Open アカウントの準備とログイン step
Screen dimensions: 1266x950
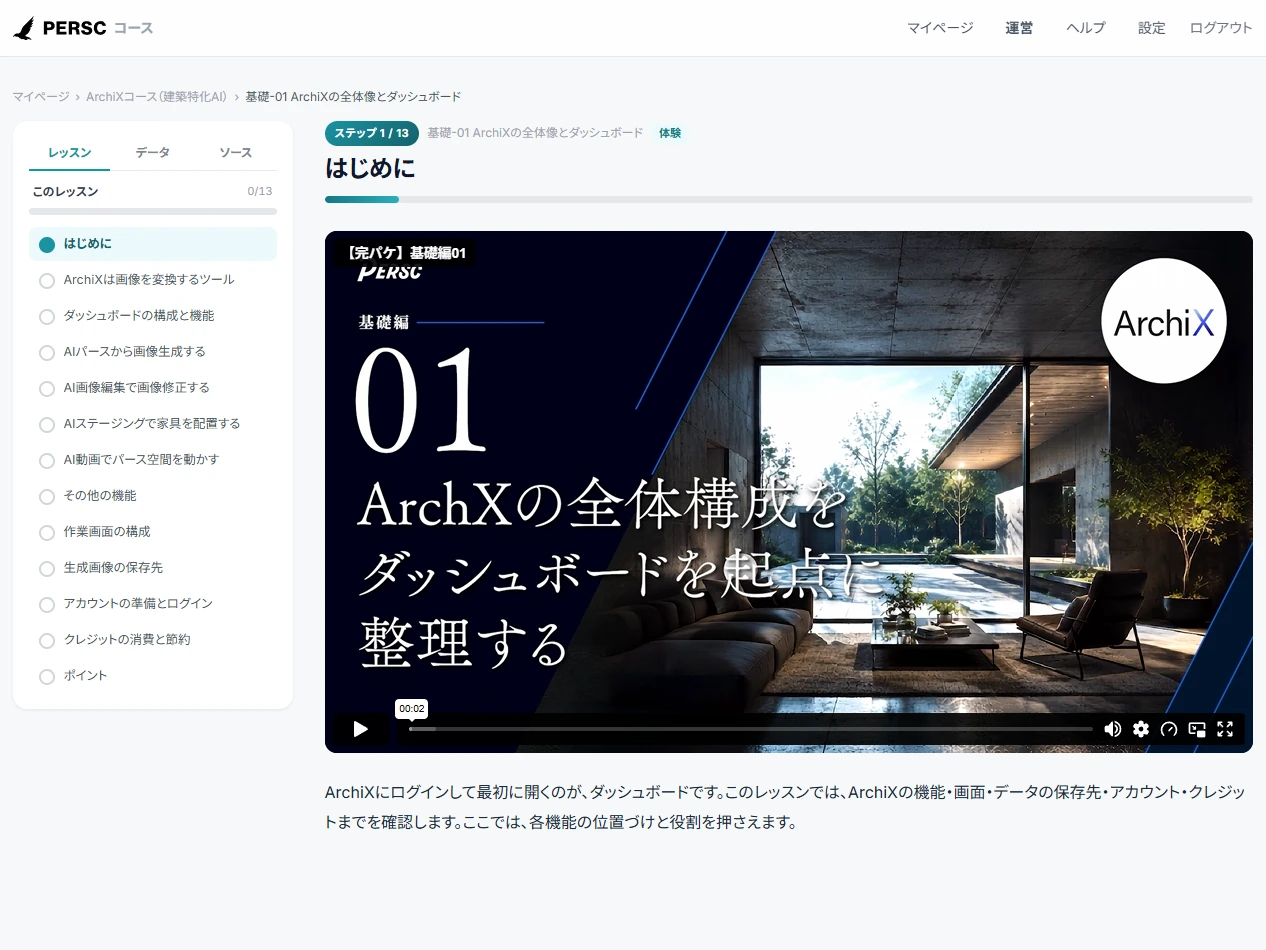[153, 604]
